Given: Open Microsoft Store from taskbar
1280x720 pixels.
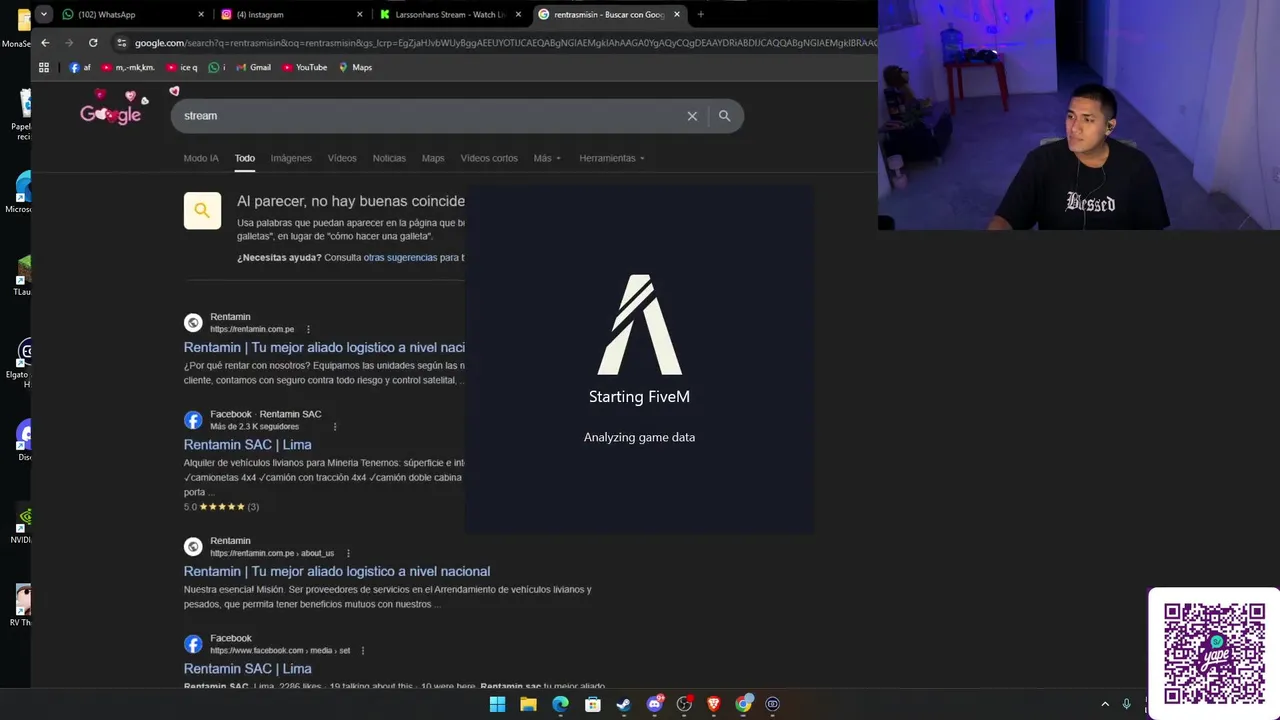Looking at the screenshot, I should (592, 704).
